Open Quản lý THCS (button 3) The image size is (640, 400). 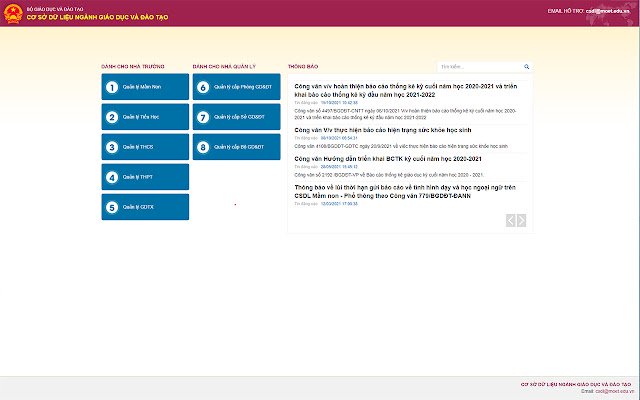145,147
